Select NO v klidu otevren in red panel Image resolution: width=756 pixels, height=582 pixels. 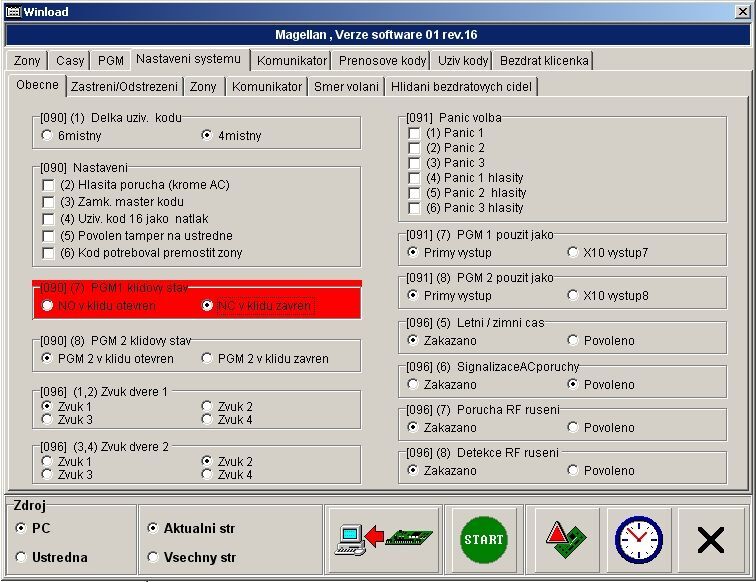pos(47,306)
